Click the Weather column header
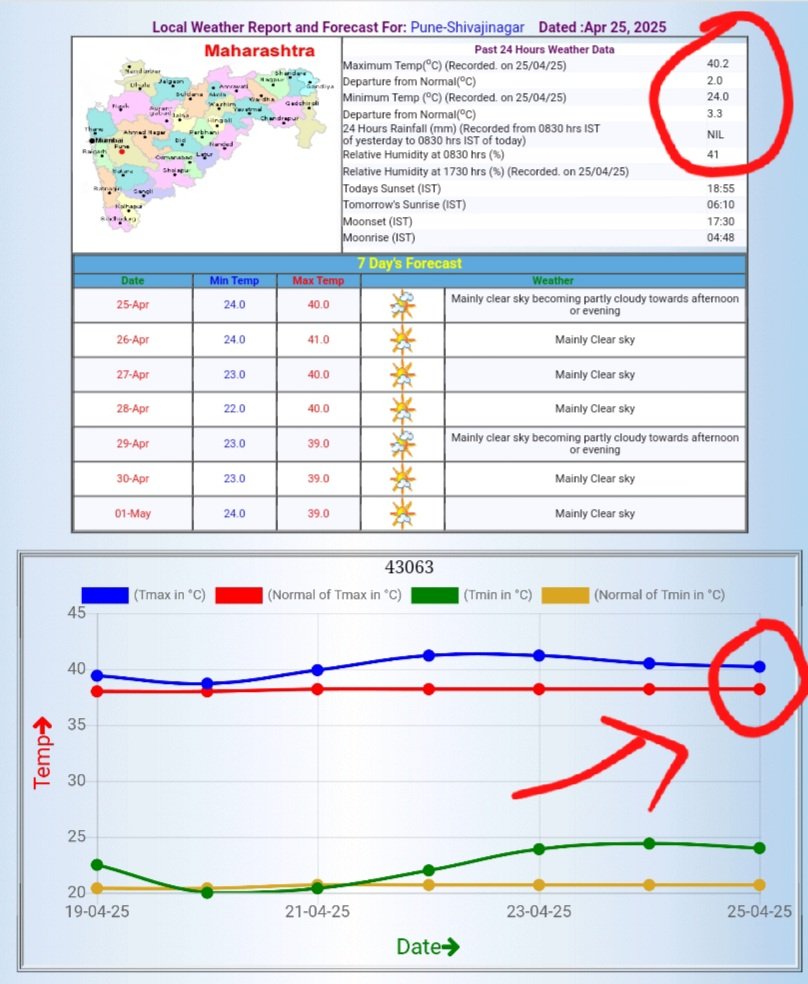The height and width of the screenshot is (984, 808). coord(553,281)
